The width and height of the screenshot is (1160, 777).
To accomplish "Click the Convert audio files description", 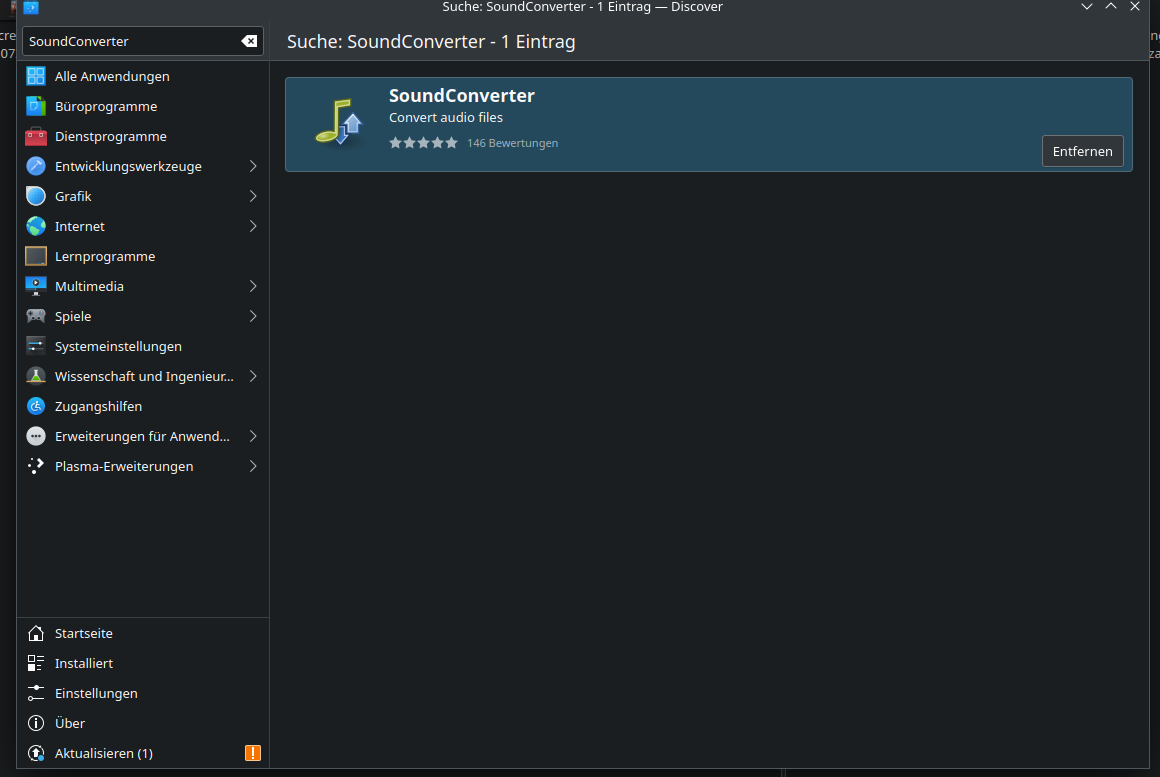I will 446,118.
